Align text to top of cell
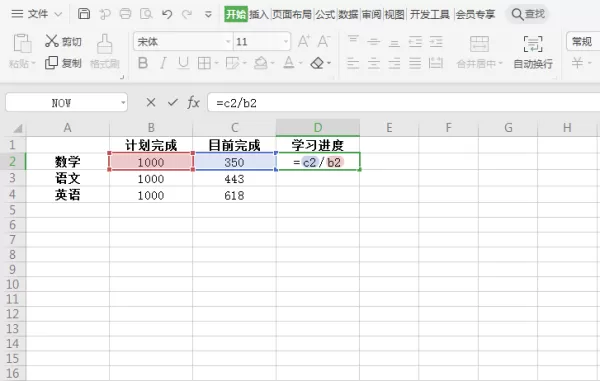This screenshot has width=600, height=381. (353, 40)
